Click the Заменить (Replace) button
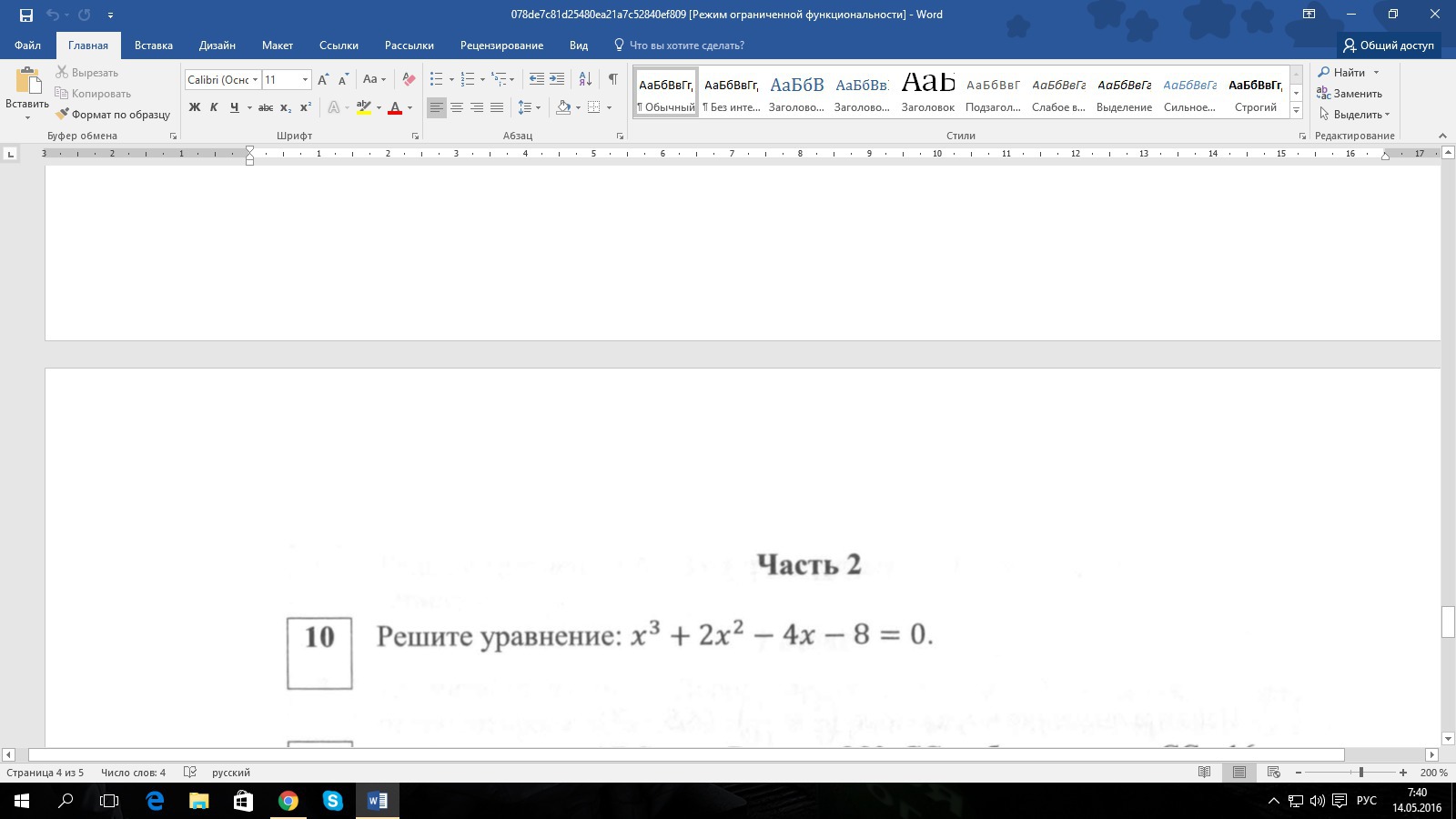 point(1350,94)
